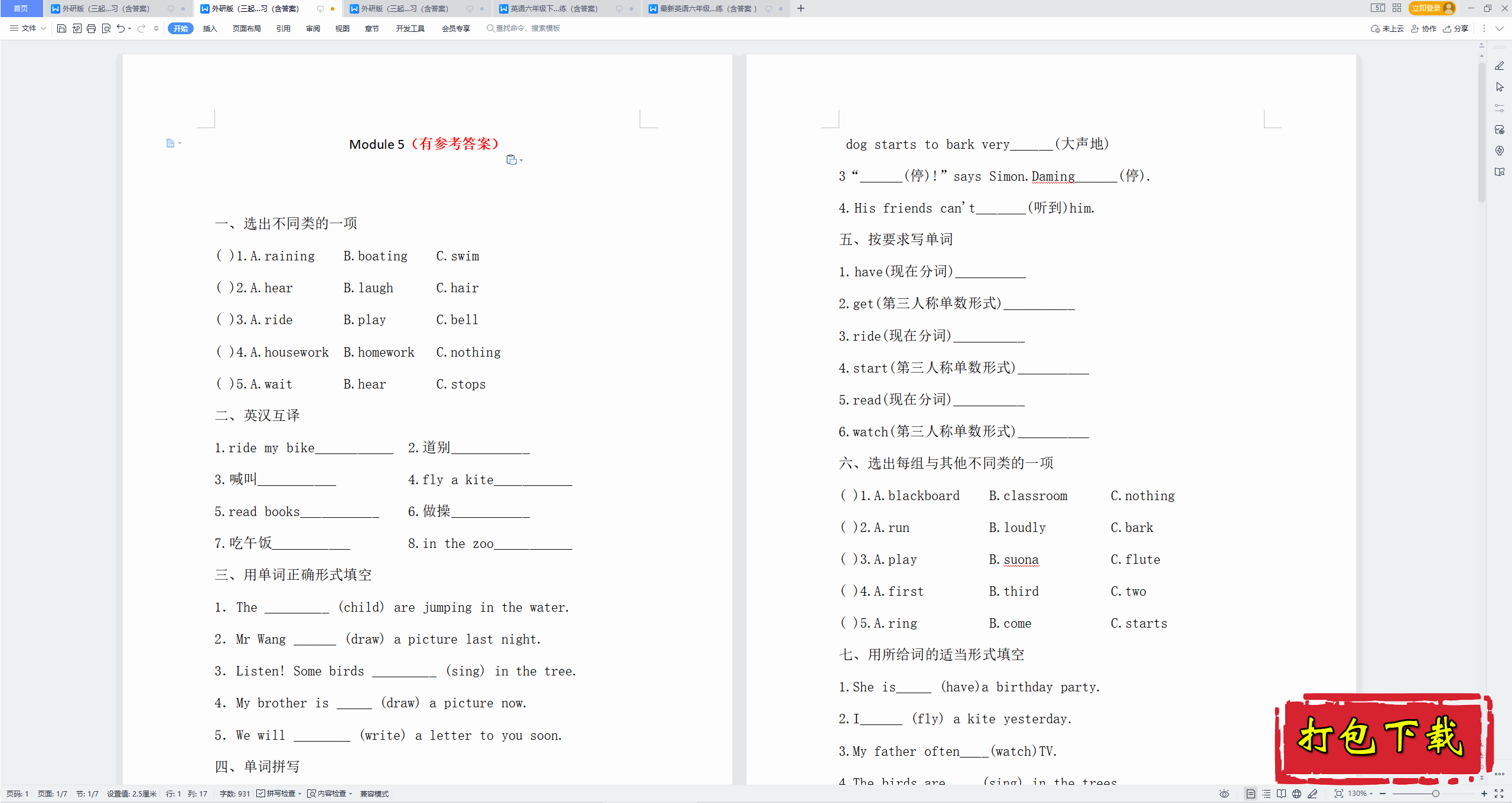Click the tab switcher icon showing 5

tap(1378, 8)
